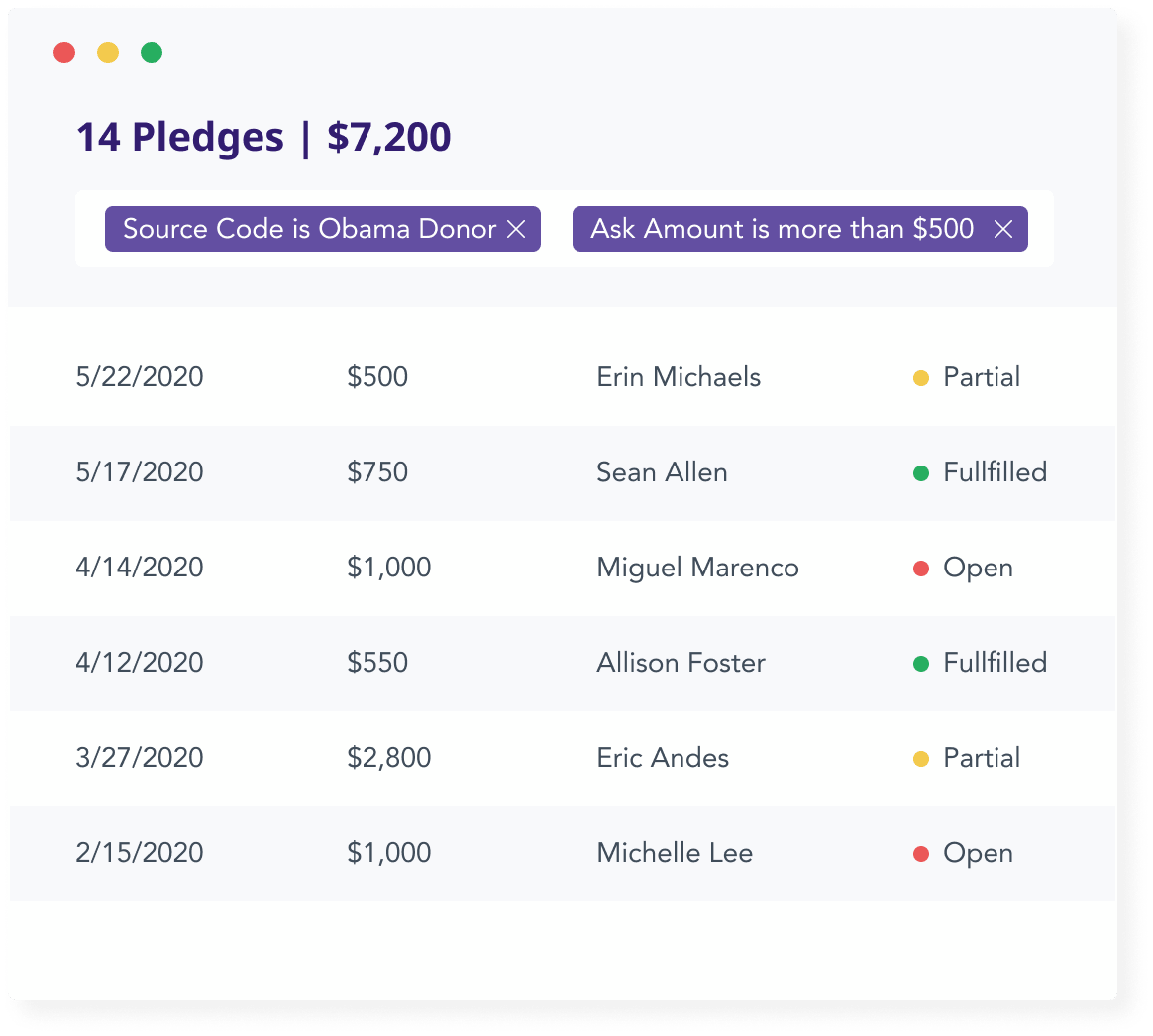Click the 14 Pledges | $7,200 heading
1153x1036 pixels.
tap(263, 137)
